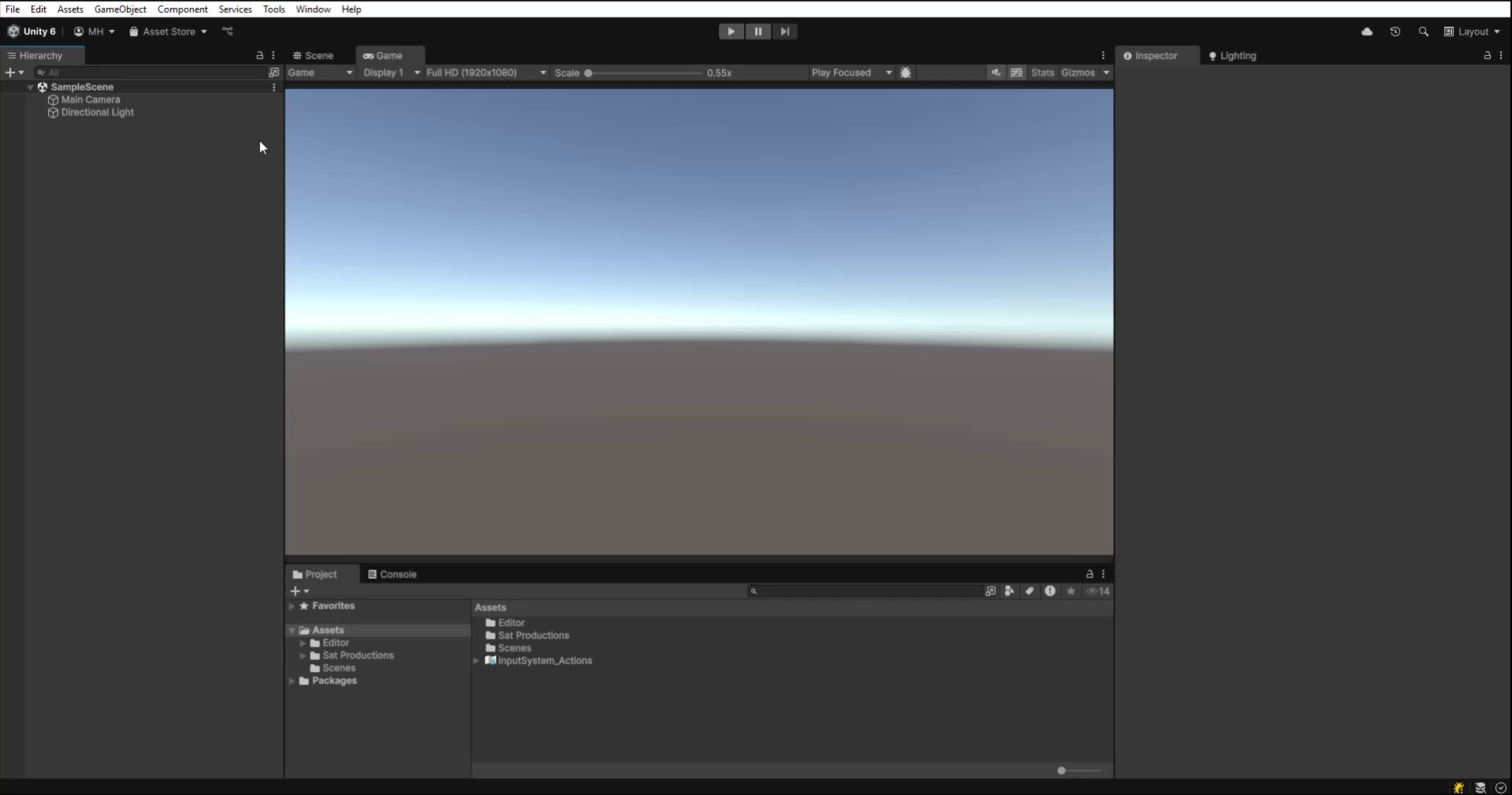This screenshot has width=1512, height=795.
Task: Toggle Mute Audio in Game view
Action: coord(996,73)
